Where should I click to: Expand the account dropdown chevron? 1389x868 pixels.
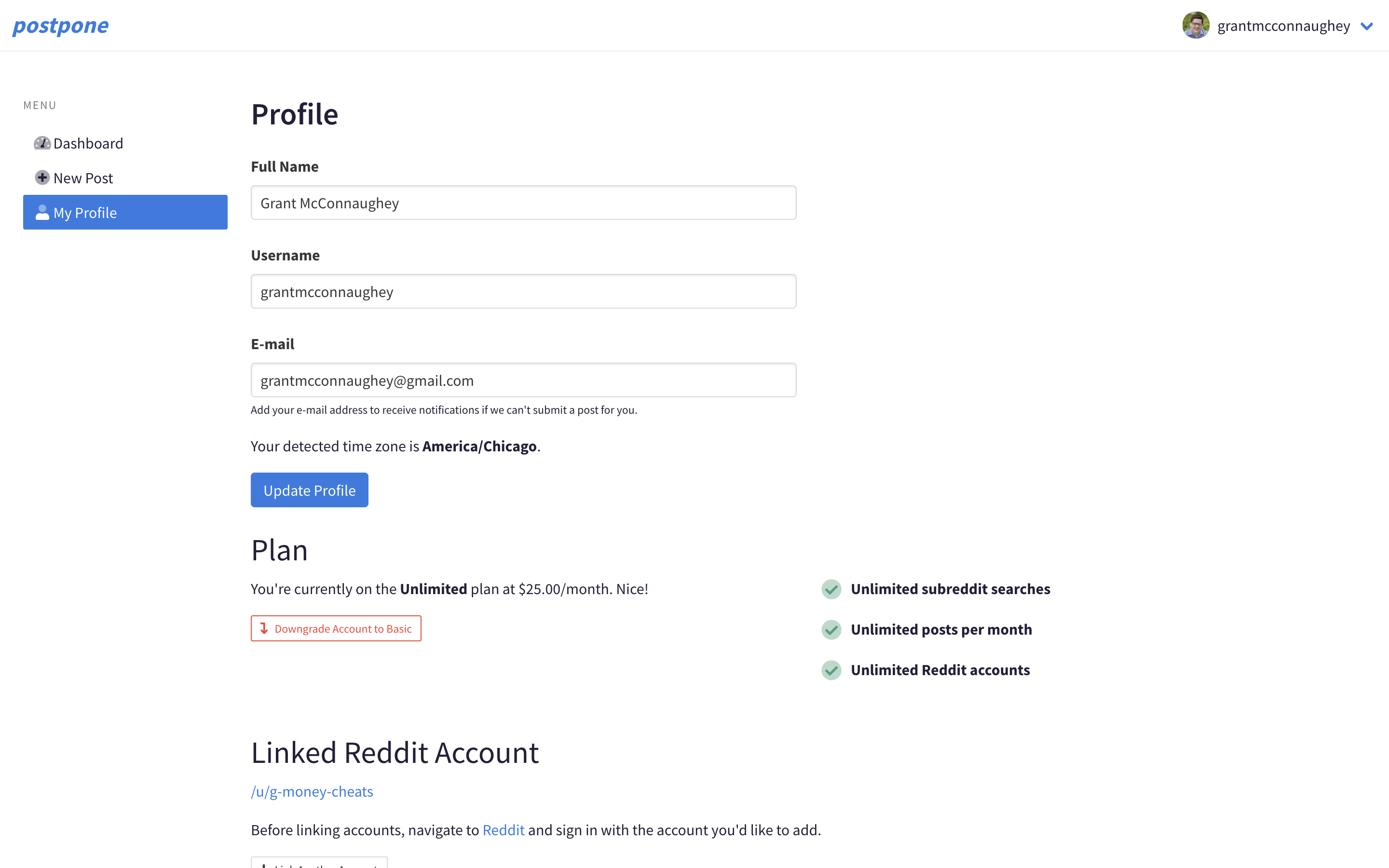(x=1367, y=26)
